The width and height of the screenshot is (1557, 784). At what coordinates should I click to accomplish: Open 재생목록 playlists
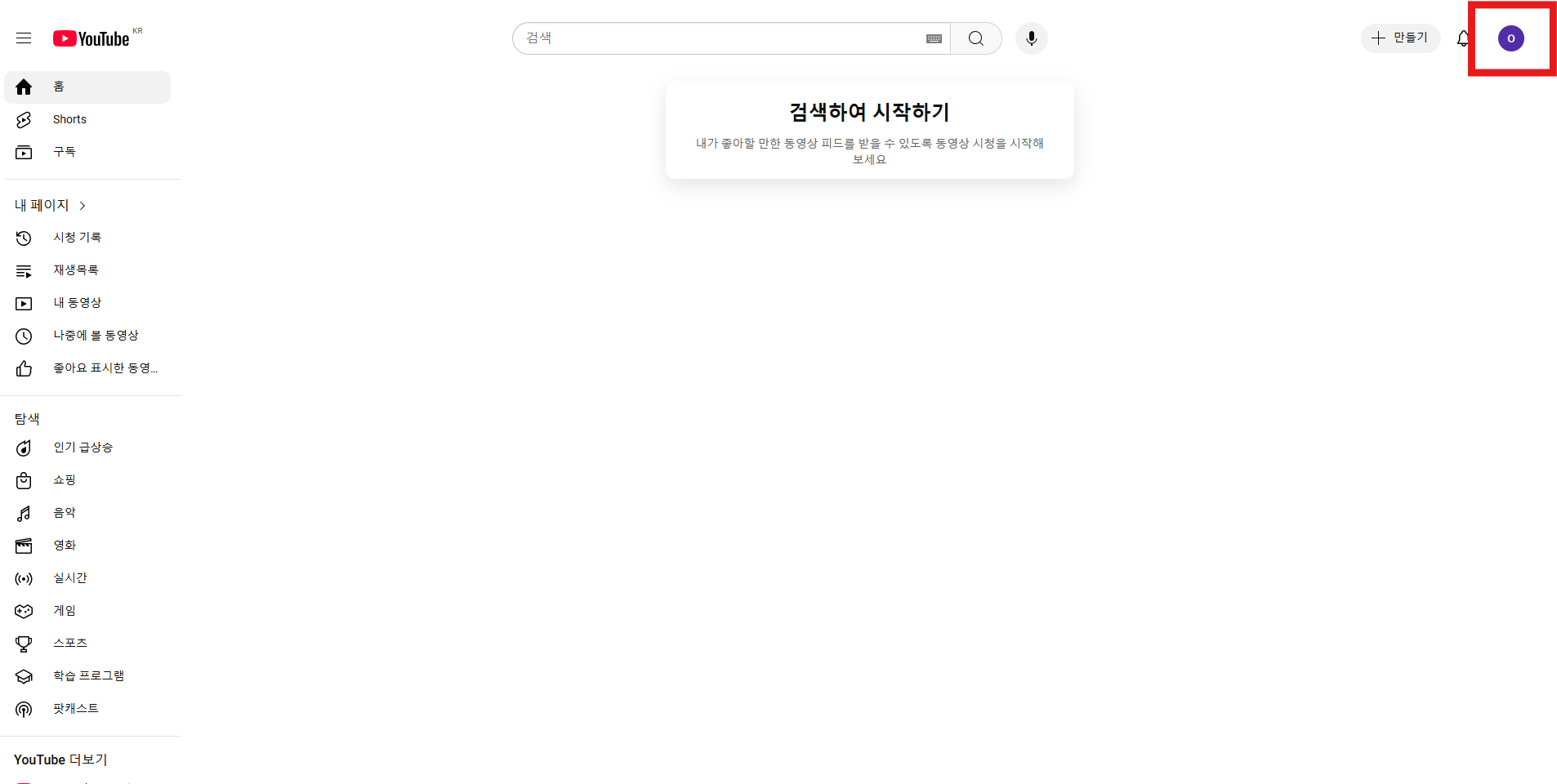click(87, 270)
